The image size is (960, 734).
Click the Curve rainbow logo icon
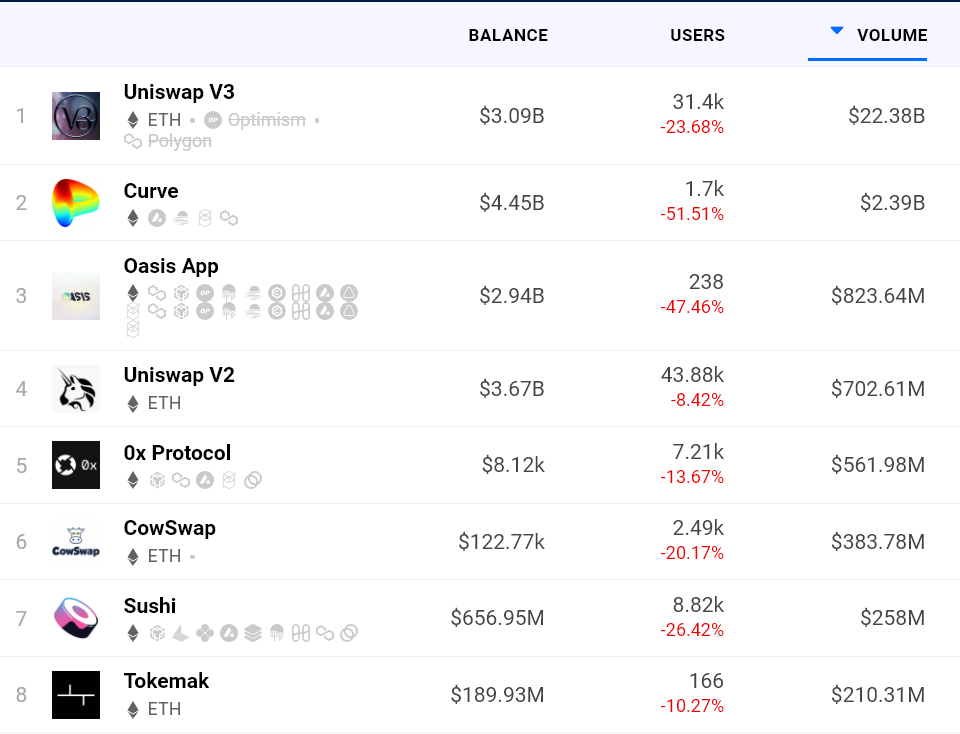point(76,203)
